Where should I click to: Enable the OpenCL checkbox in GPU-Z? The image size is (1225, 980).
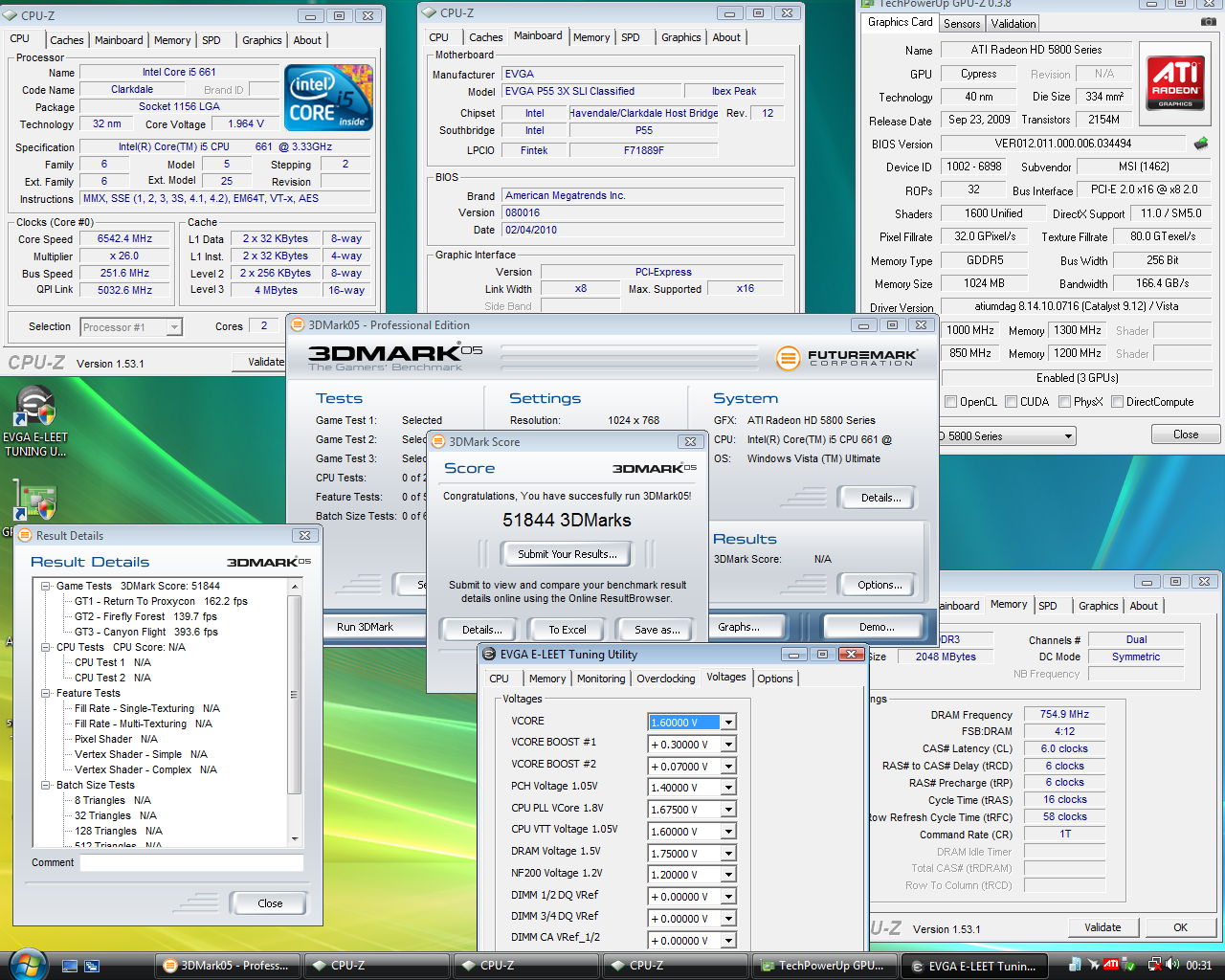(950, 402)
